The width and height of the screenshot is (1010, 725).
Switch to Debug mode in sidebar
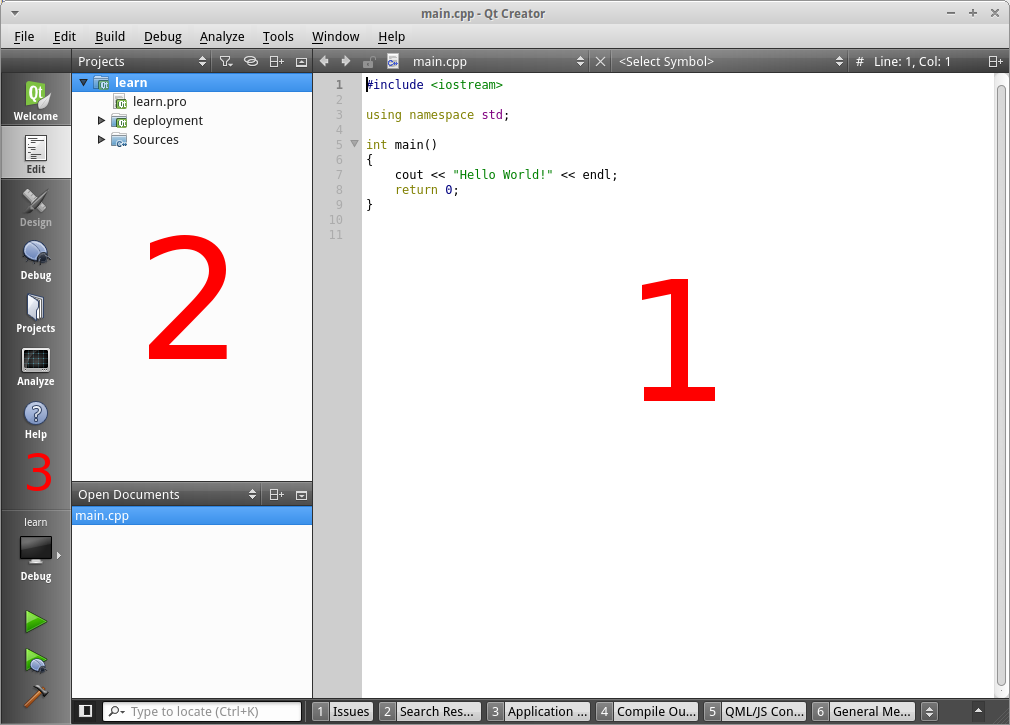point(36,260)
